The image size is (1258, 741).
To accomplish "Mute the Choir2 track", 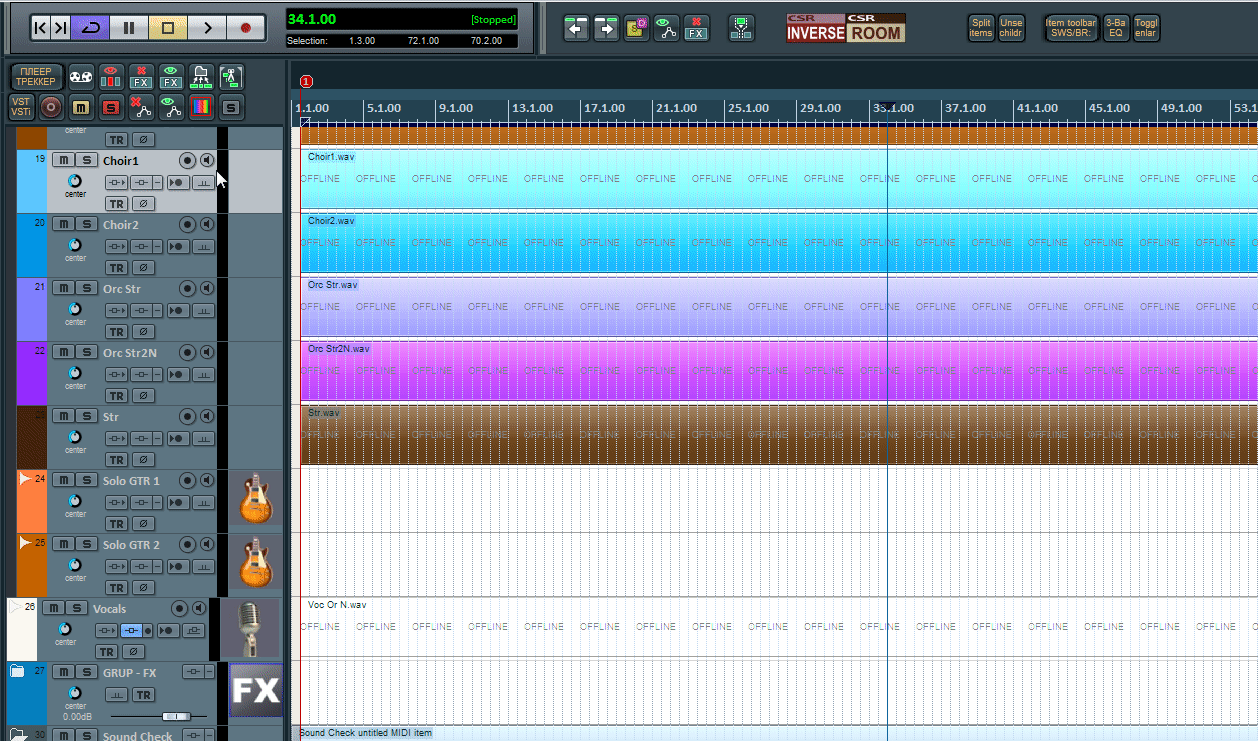I will pyautogui.click(x=64, y=225).
